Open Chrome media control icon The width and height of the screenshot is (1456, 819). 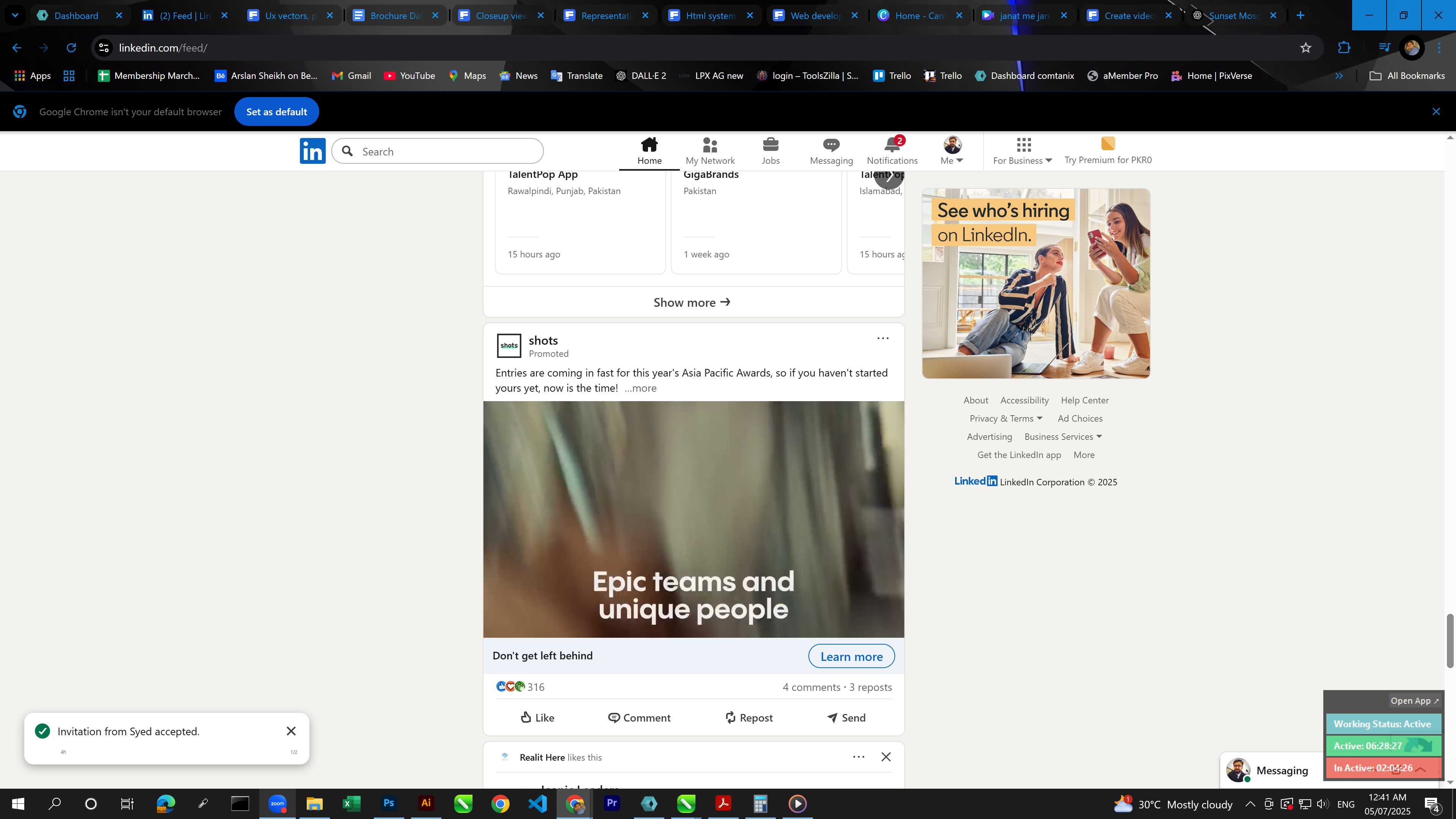click(x=1384, y=48)
